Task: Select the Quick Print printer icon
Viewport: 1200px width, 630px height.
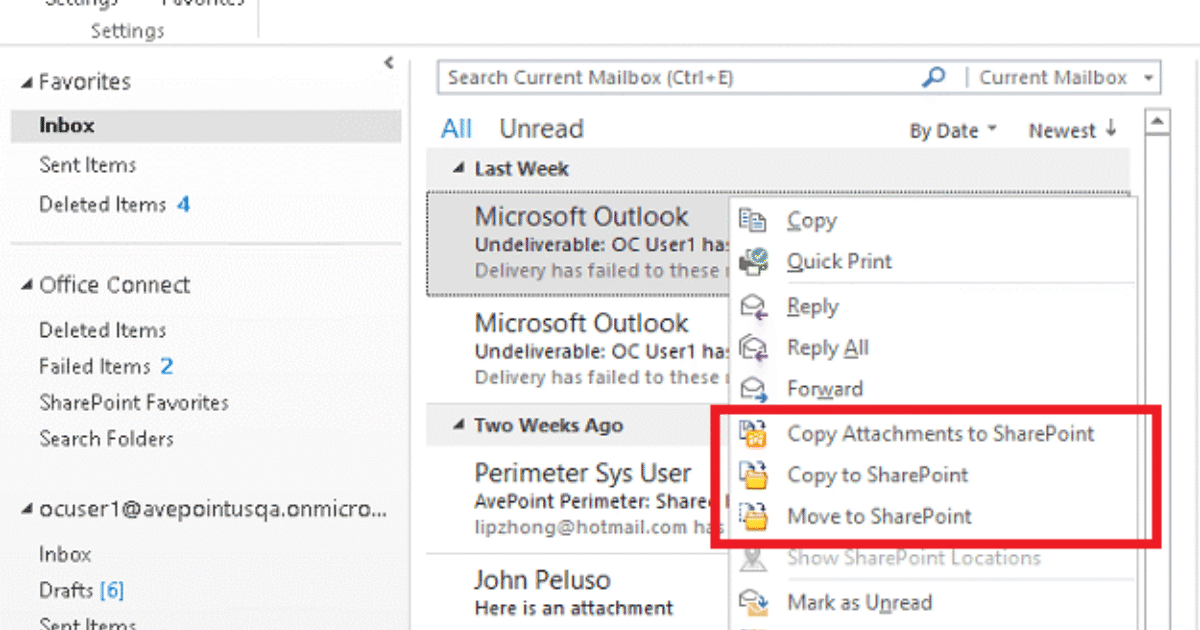Action: coord(756,261)
